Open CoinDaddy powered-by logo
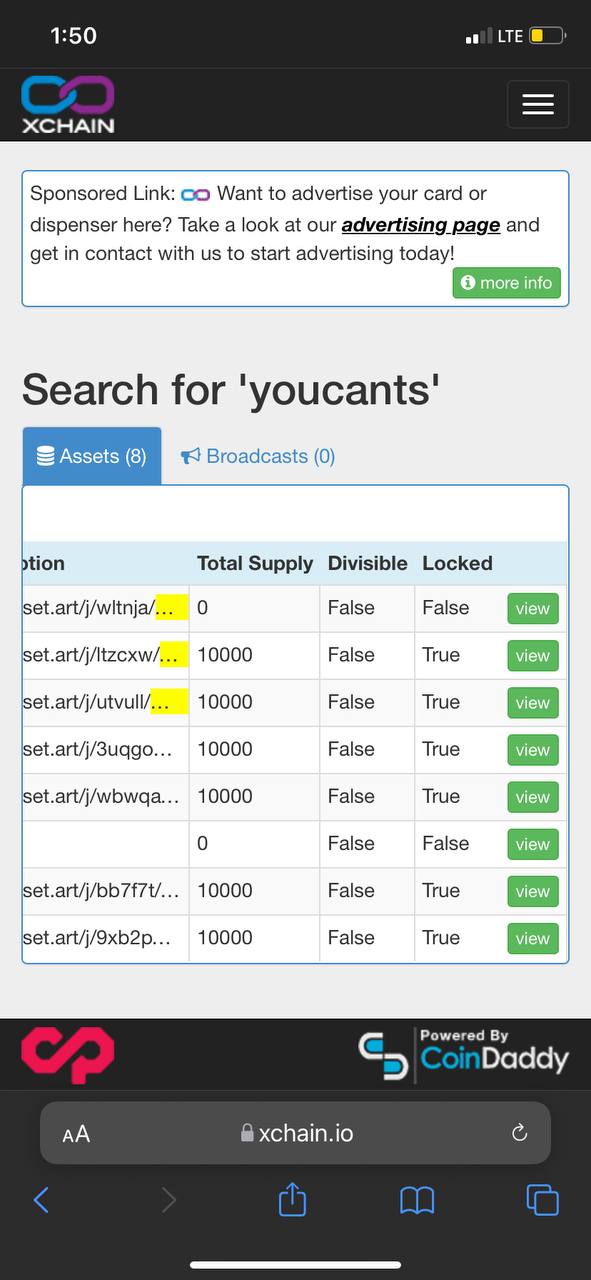Viewport: 591px width, 1280px height. 464,1055
